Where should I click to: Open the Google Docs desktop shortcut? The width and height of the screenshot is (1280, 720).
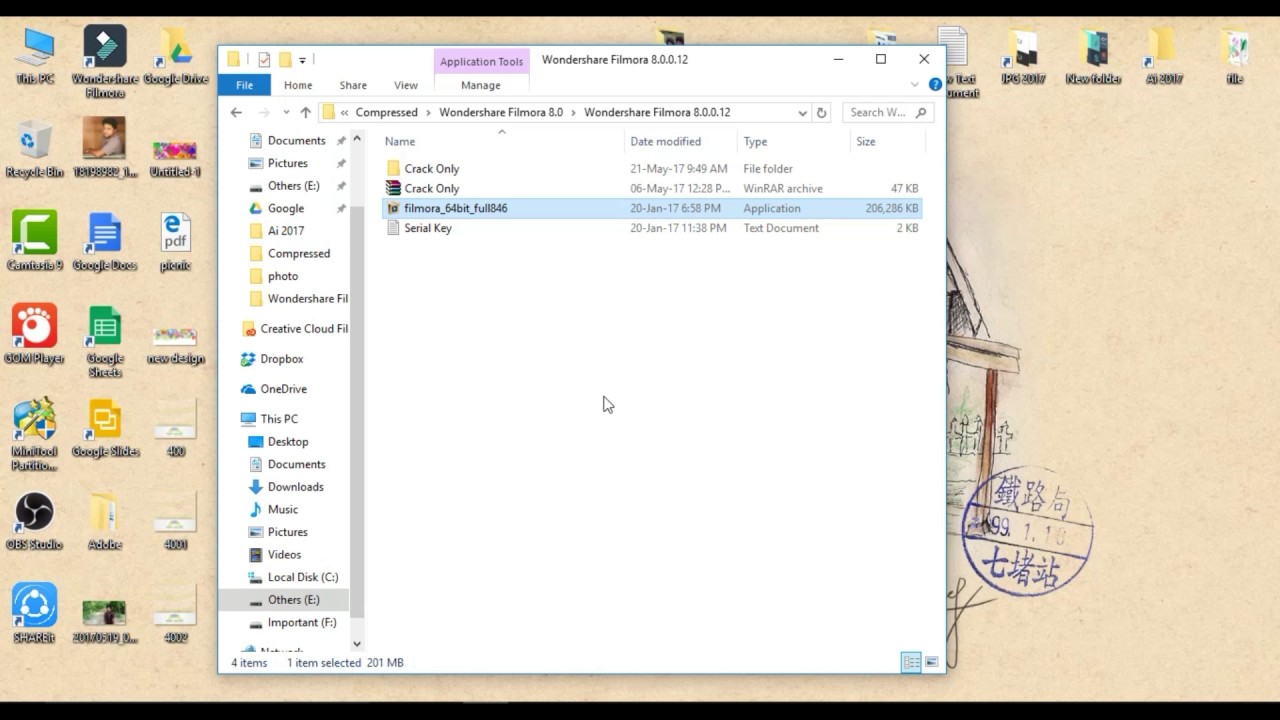pyautogui.click(x=105, y=243)
